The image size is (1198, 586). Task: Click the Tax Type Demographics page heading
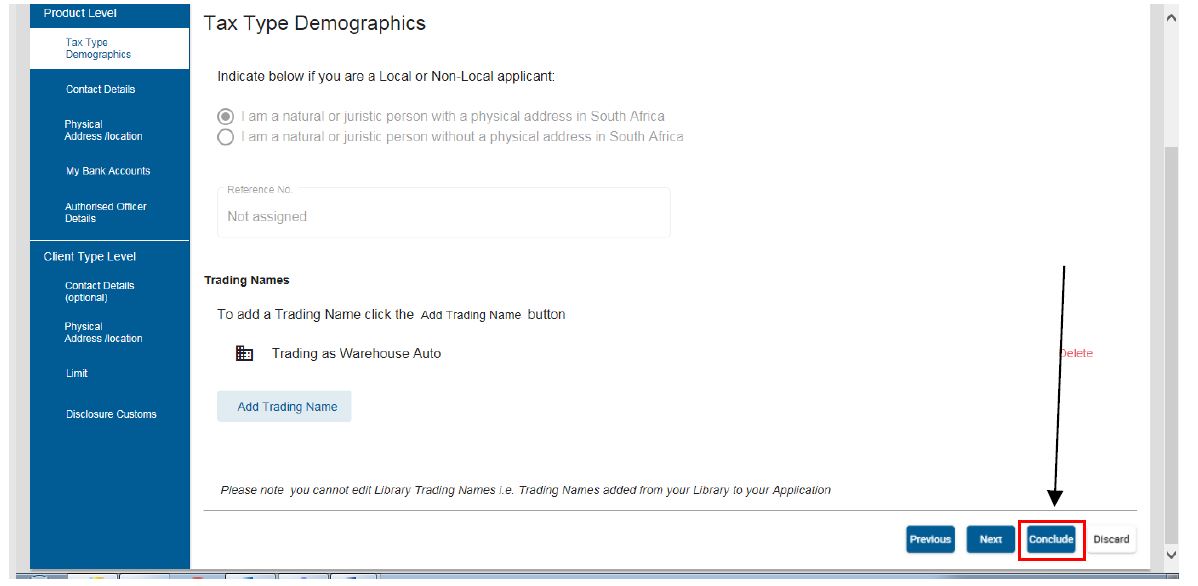pos(315,24)
